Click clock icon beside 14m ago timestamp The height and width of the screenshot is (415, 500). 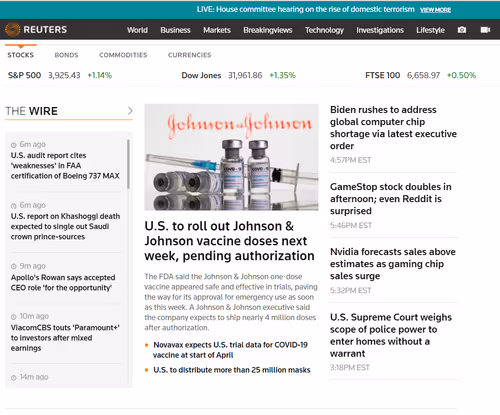point(14,378)
